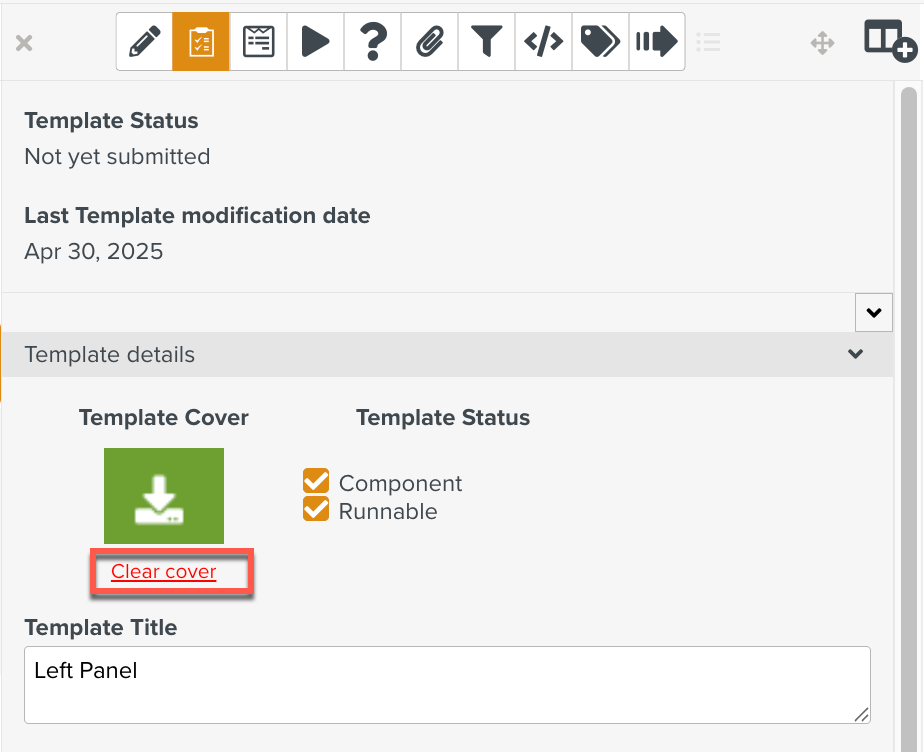This screenshot has width=924, height=752.
Task: Uncheck the Runnable checkbox
Action: point(316,510)
